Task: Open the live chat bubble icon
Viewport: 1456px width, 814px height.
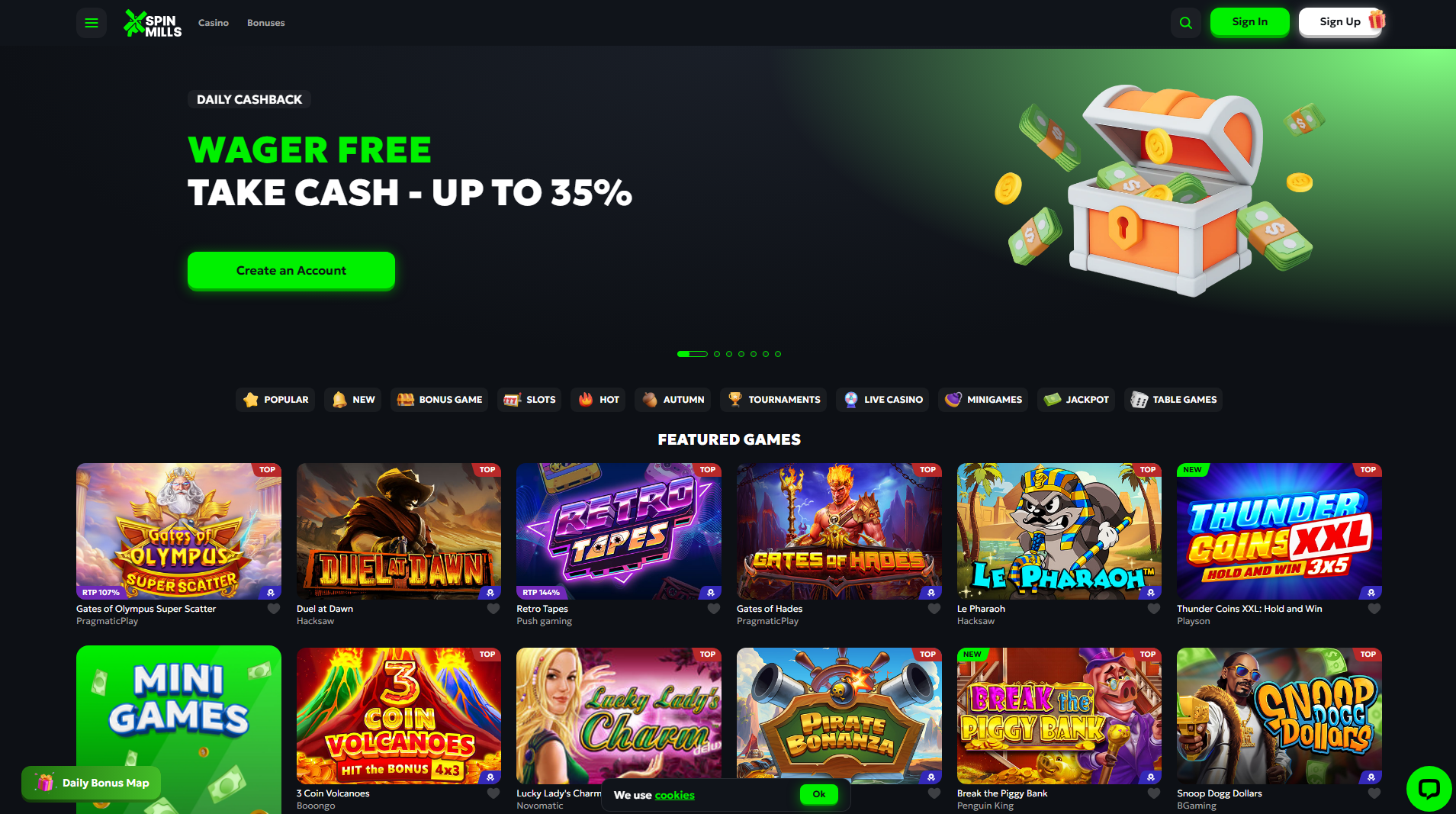Action: (1429, 789)
